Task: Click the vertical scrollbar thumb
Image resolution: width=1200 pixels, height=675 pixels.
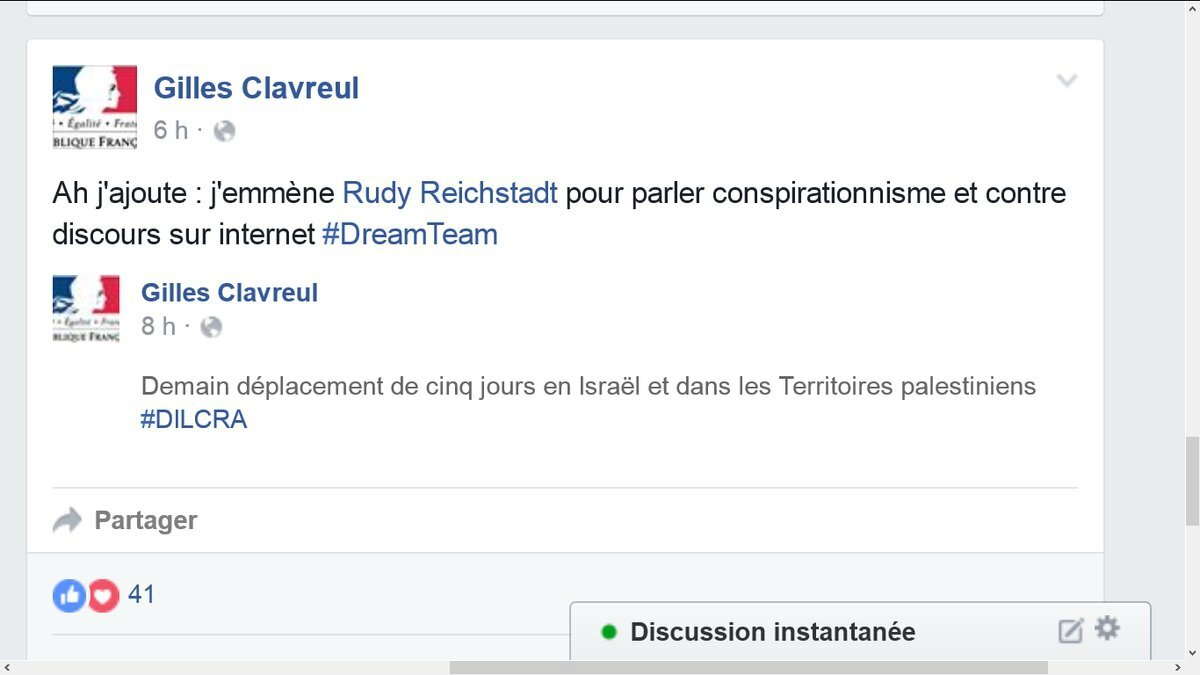Action: (1192, 480)
